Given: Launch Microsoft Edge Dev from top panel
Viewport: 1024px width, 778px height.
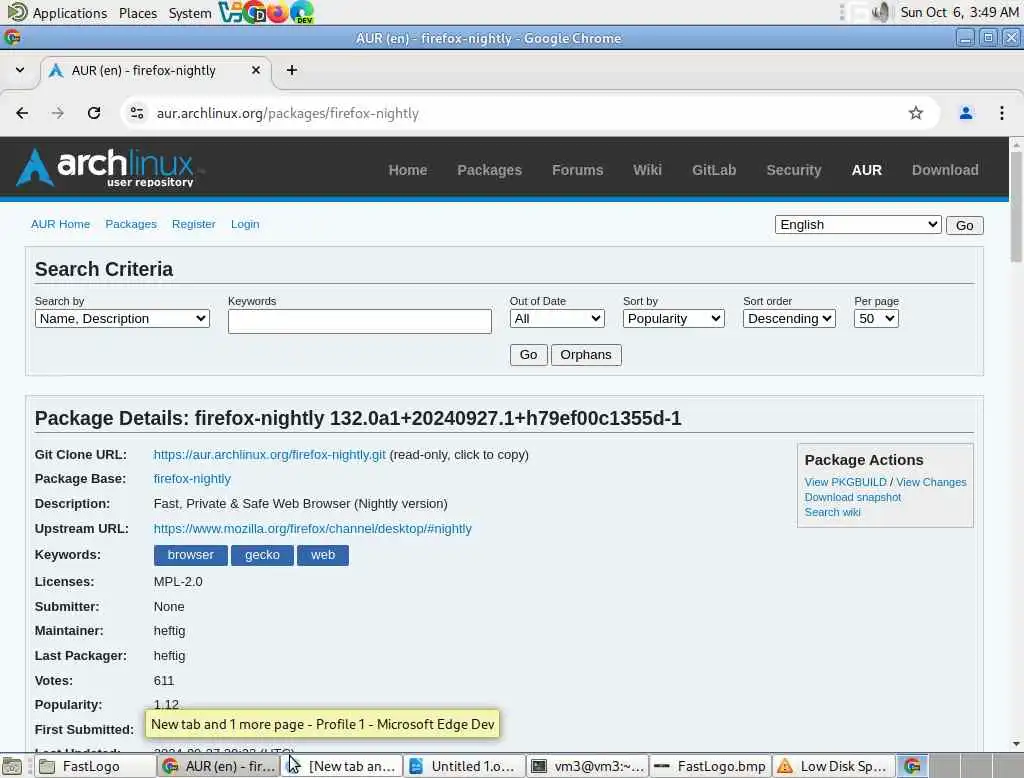Looking at the screenshot, I should (302, 12).
